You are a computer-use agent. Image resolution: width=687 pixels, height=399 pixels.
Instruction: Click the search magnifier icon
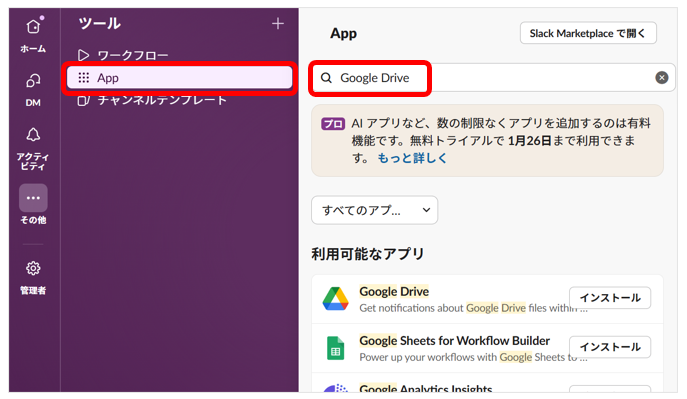[326, 78]
